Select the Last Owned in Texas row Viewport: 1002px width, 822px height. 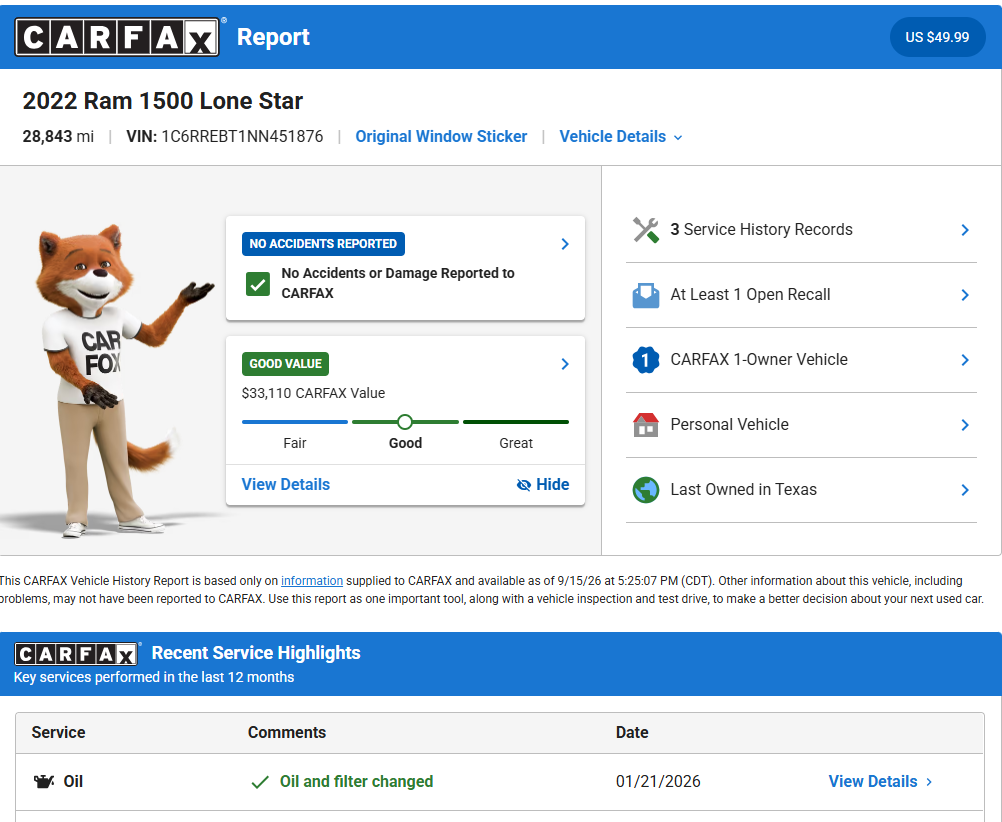point(801,490)
